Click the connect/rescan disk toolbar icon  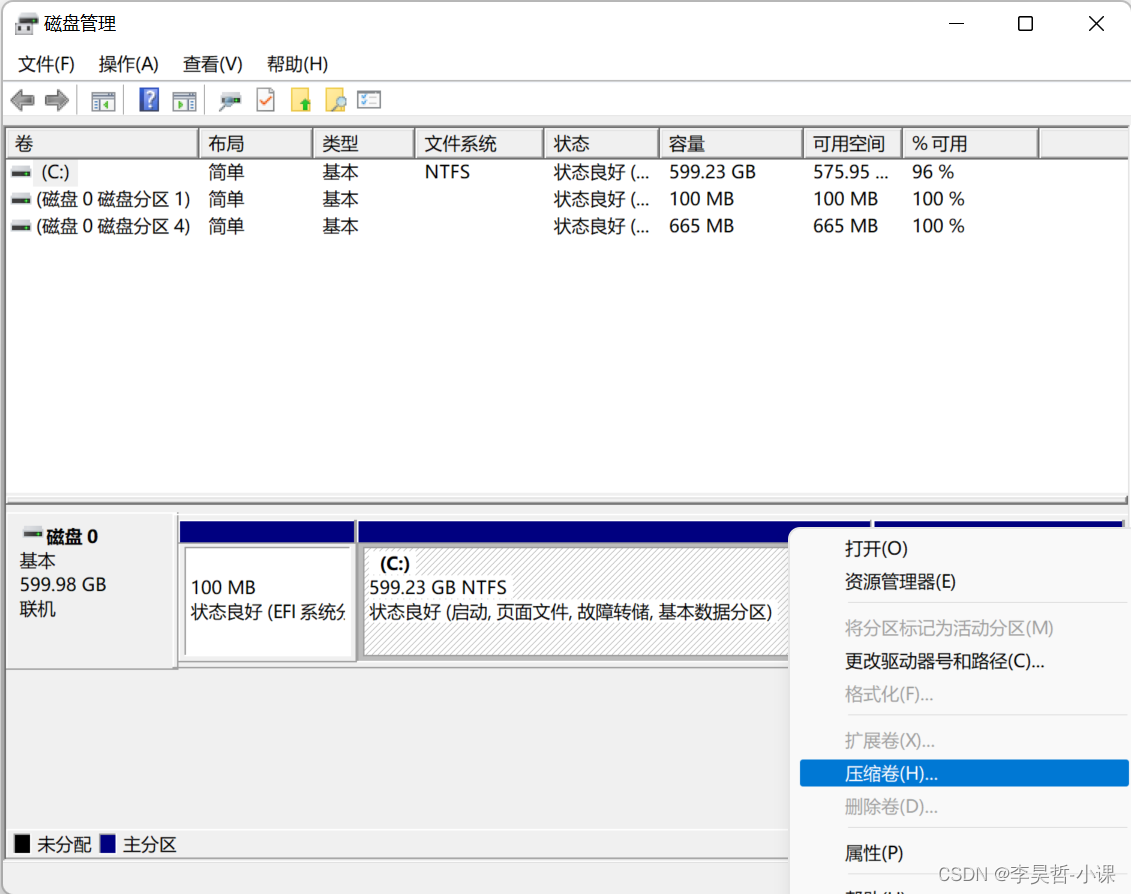point(230,100)
